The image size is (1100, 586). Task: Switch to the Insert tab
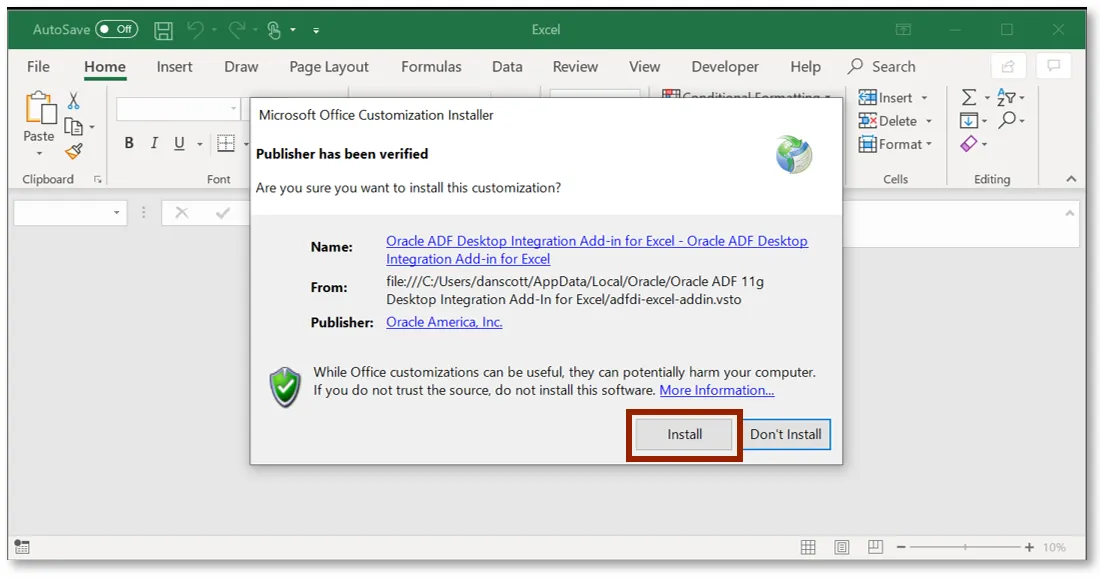click(174, 67)
